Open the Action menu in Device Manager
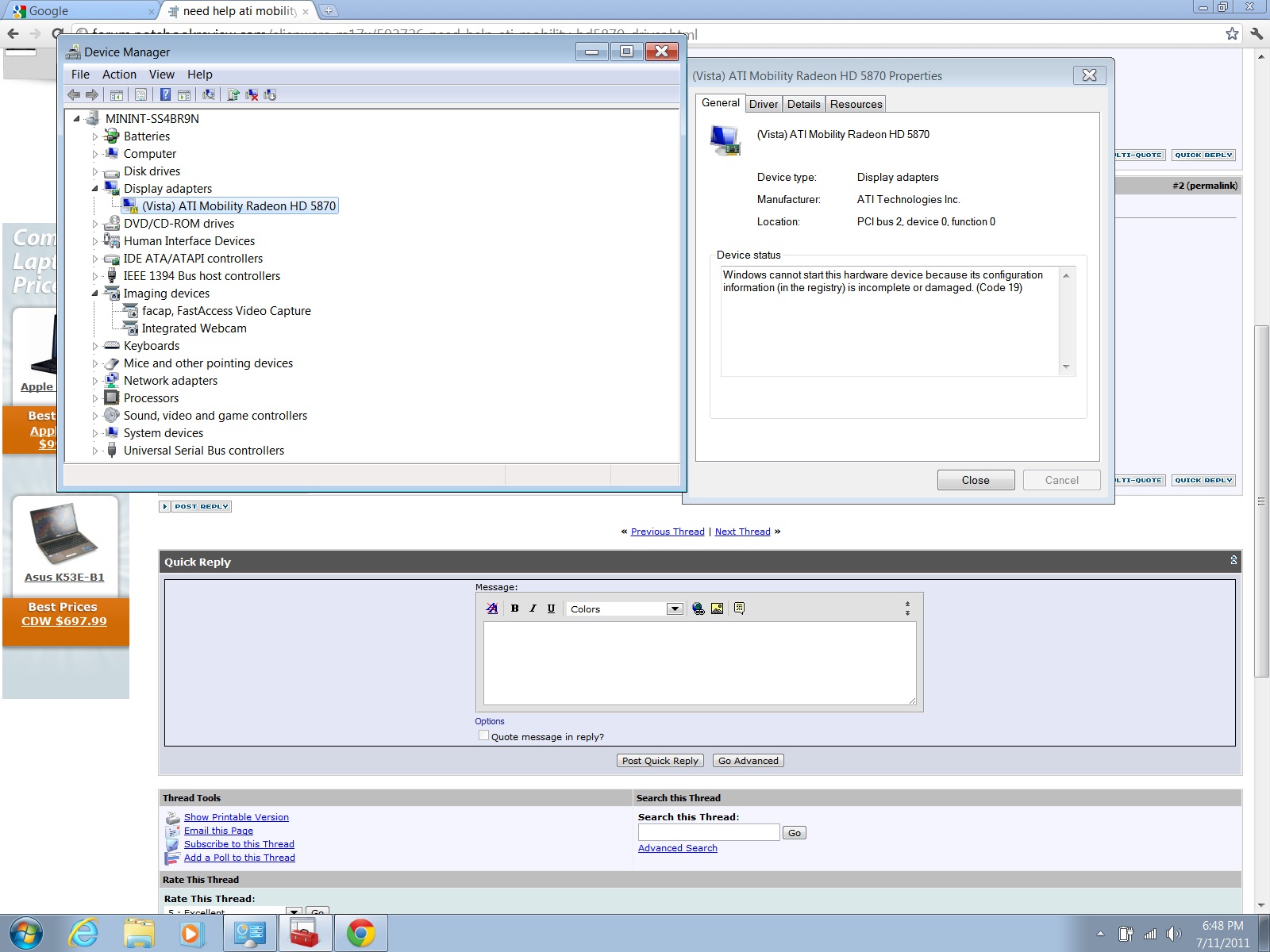The height and width of the screenshot is (952, 1270). [x=119, y=75]
